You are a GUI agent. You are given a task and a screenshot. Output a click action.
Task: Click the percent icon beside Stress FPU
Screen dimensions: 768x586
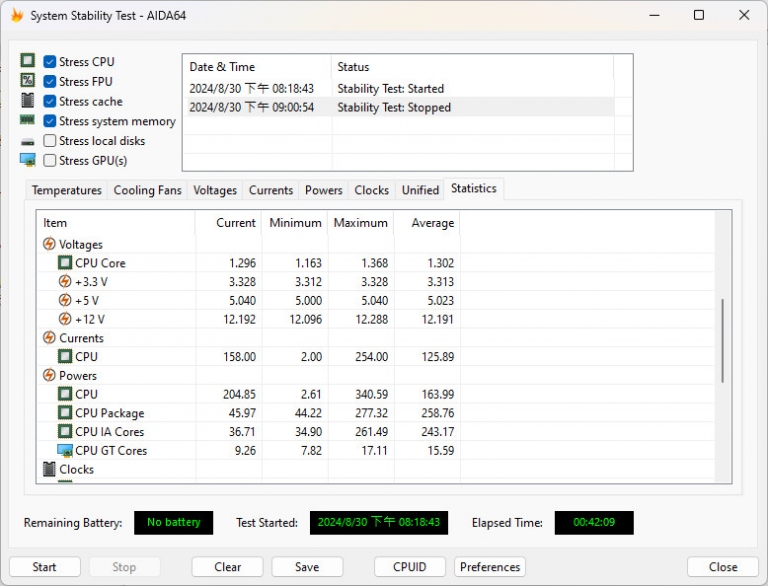tap(28, 80)
